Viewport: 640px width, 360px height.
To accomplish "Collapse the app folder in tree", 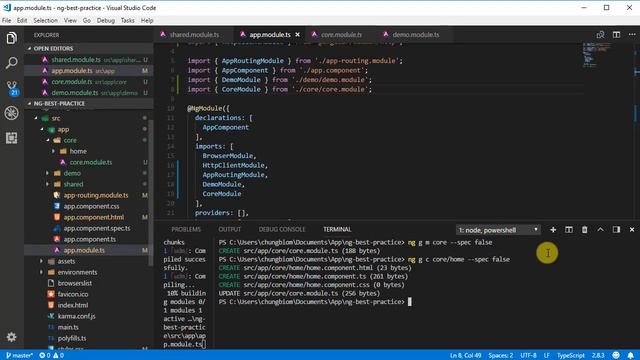I will pos(42,129).
